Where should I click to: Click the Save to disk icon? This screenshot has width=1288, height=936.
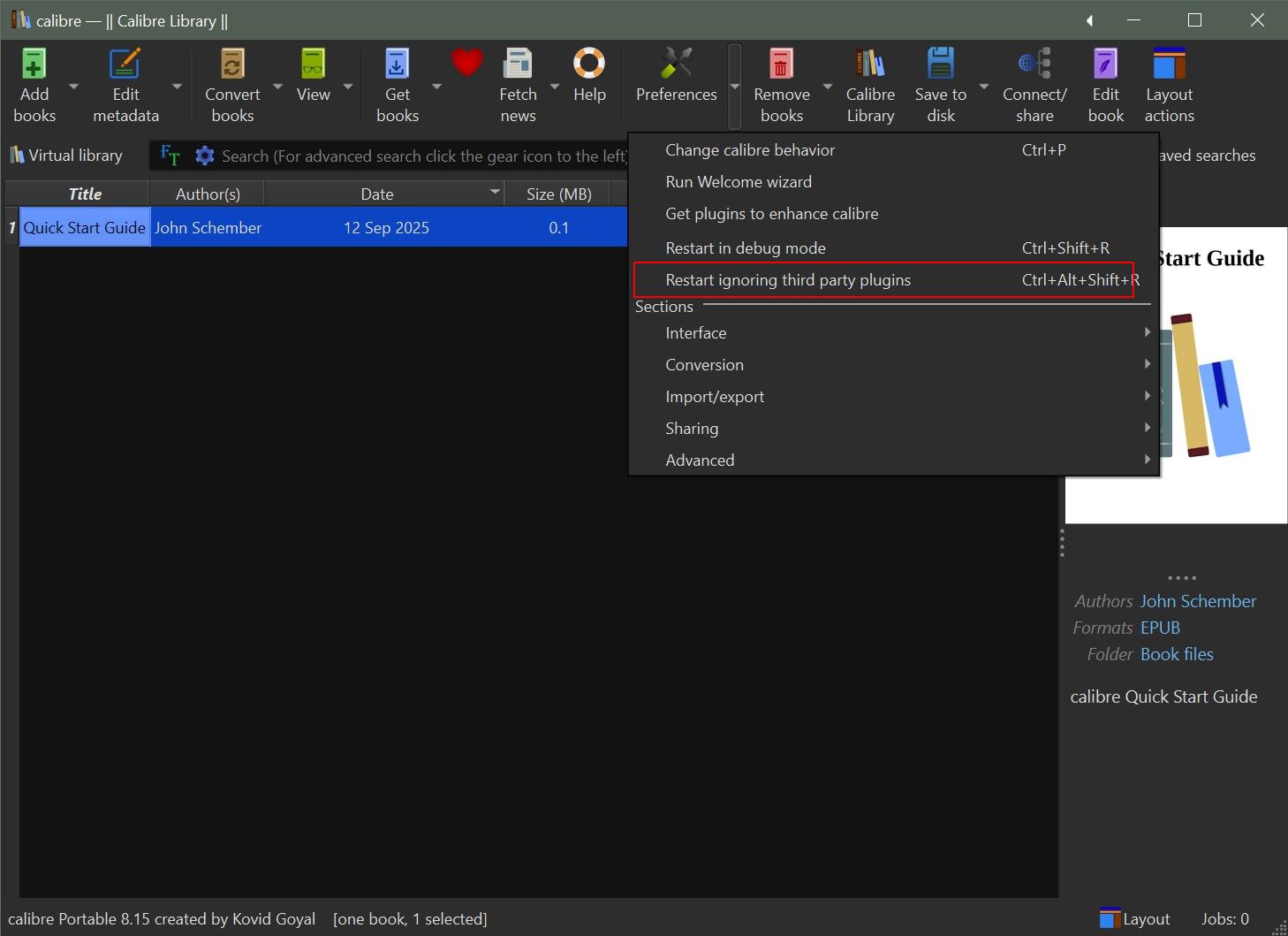(941, 64)
